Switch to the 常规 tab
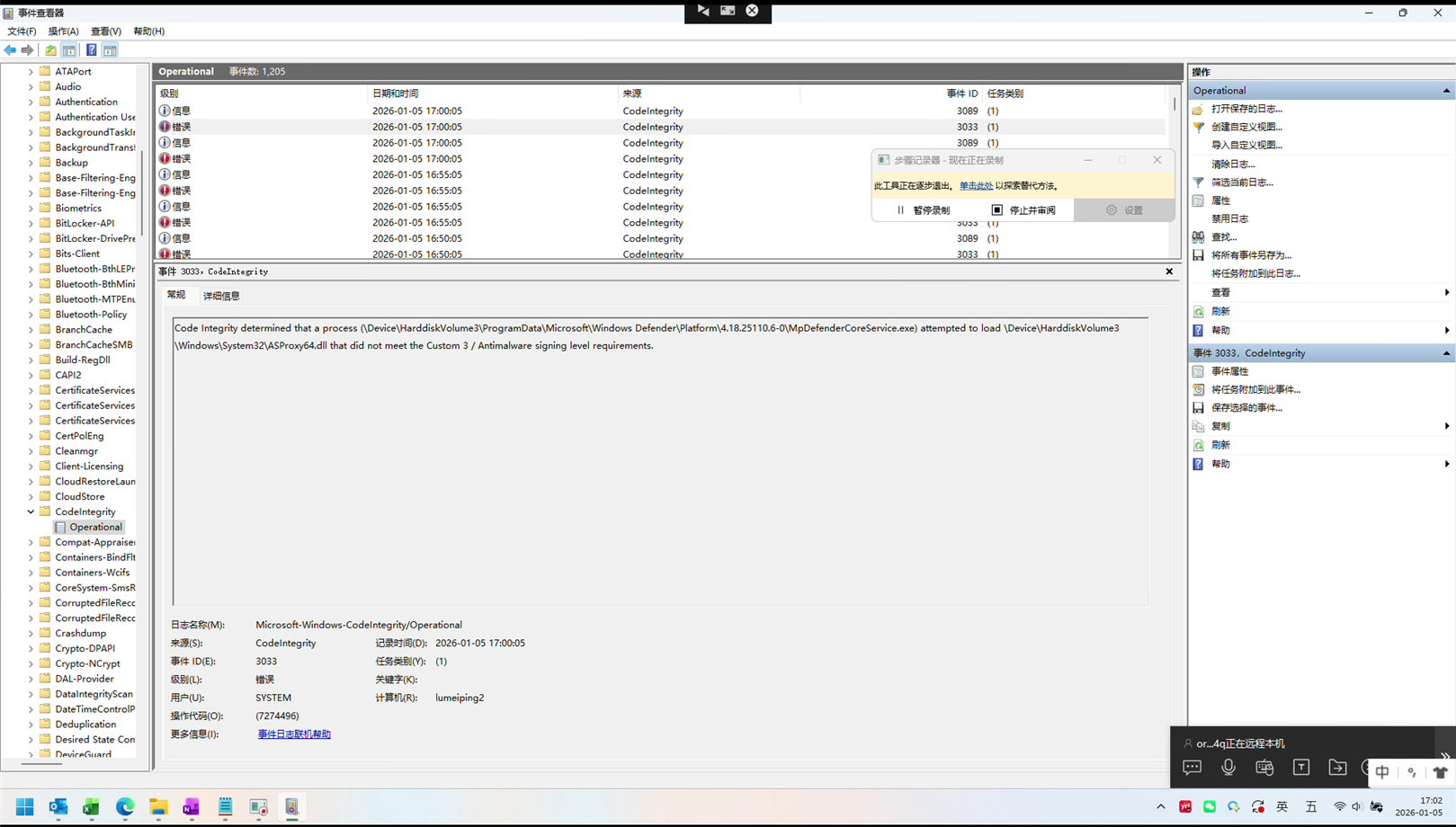 pos(176,295)
